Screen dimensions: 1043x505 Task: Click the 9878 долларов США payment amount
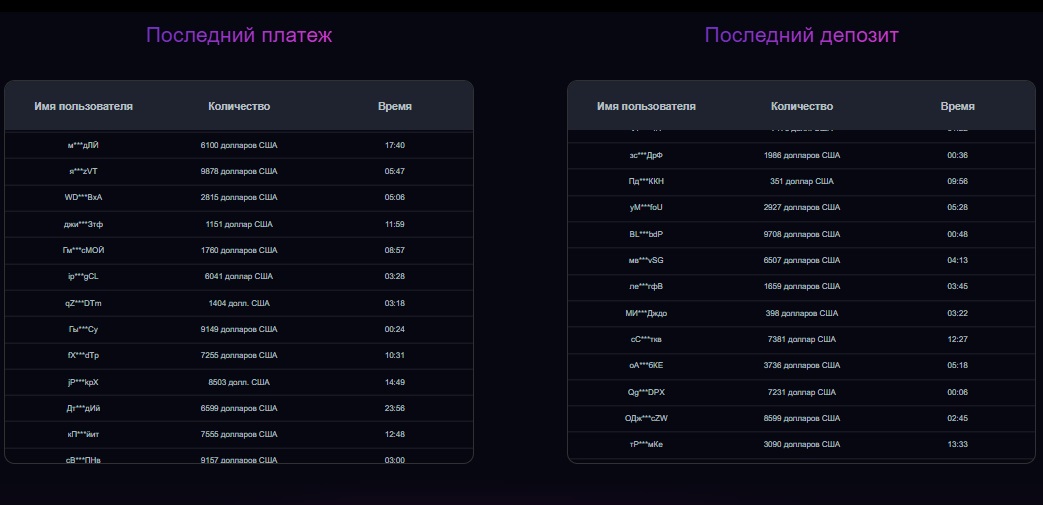pos(239,171)
